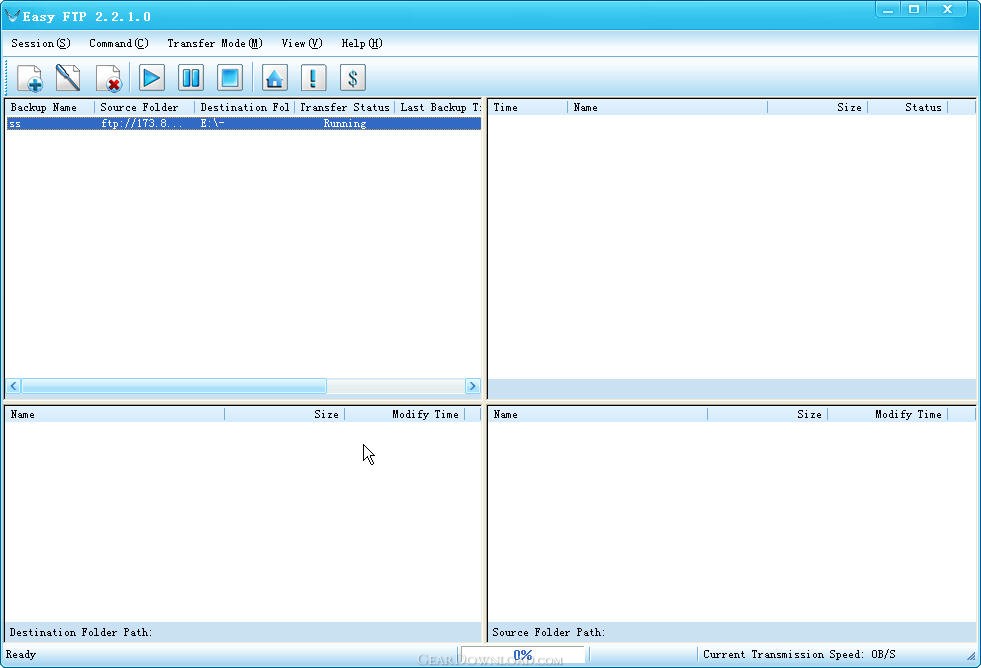This screenshot has width=981, height=668.
Task: Click the Time column header in log panel
Action: [x=528, y=108]
